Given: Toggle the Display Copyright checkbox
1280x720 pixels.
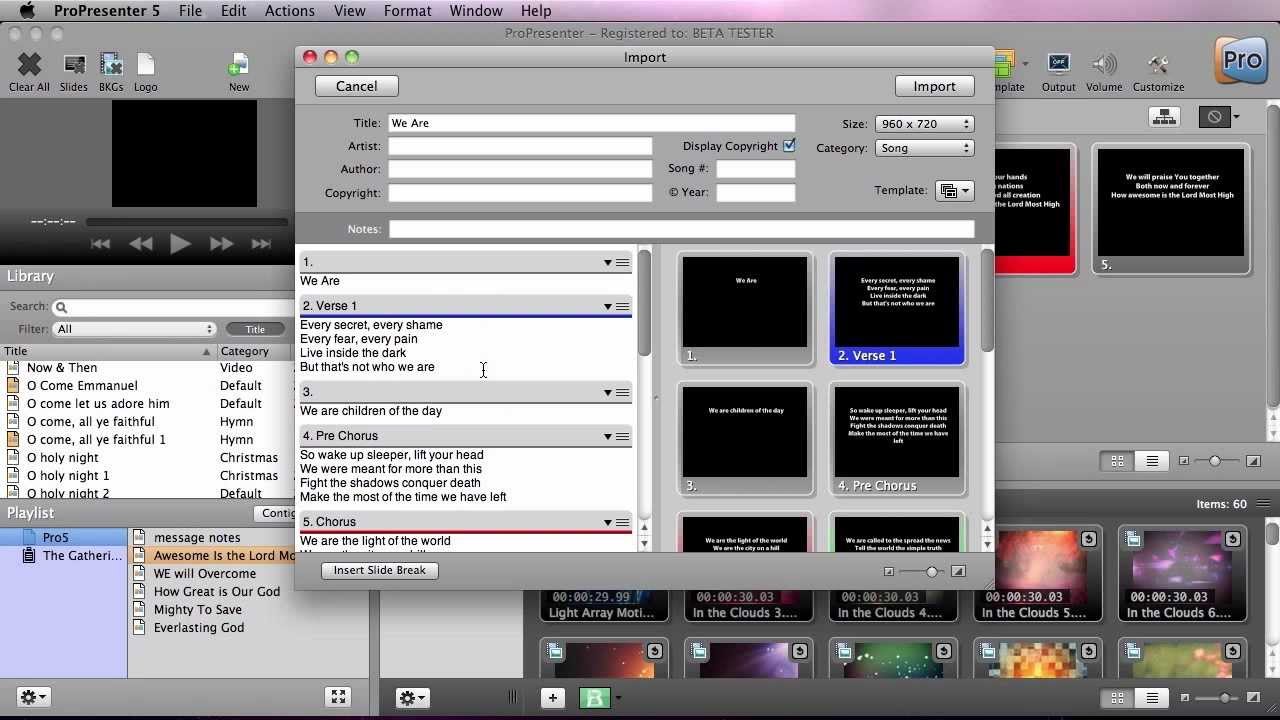Looking at the screenshot, I should click(789, 146).
